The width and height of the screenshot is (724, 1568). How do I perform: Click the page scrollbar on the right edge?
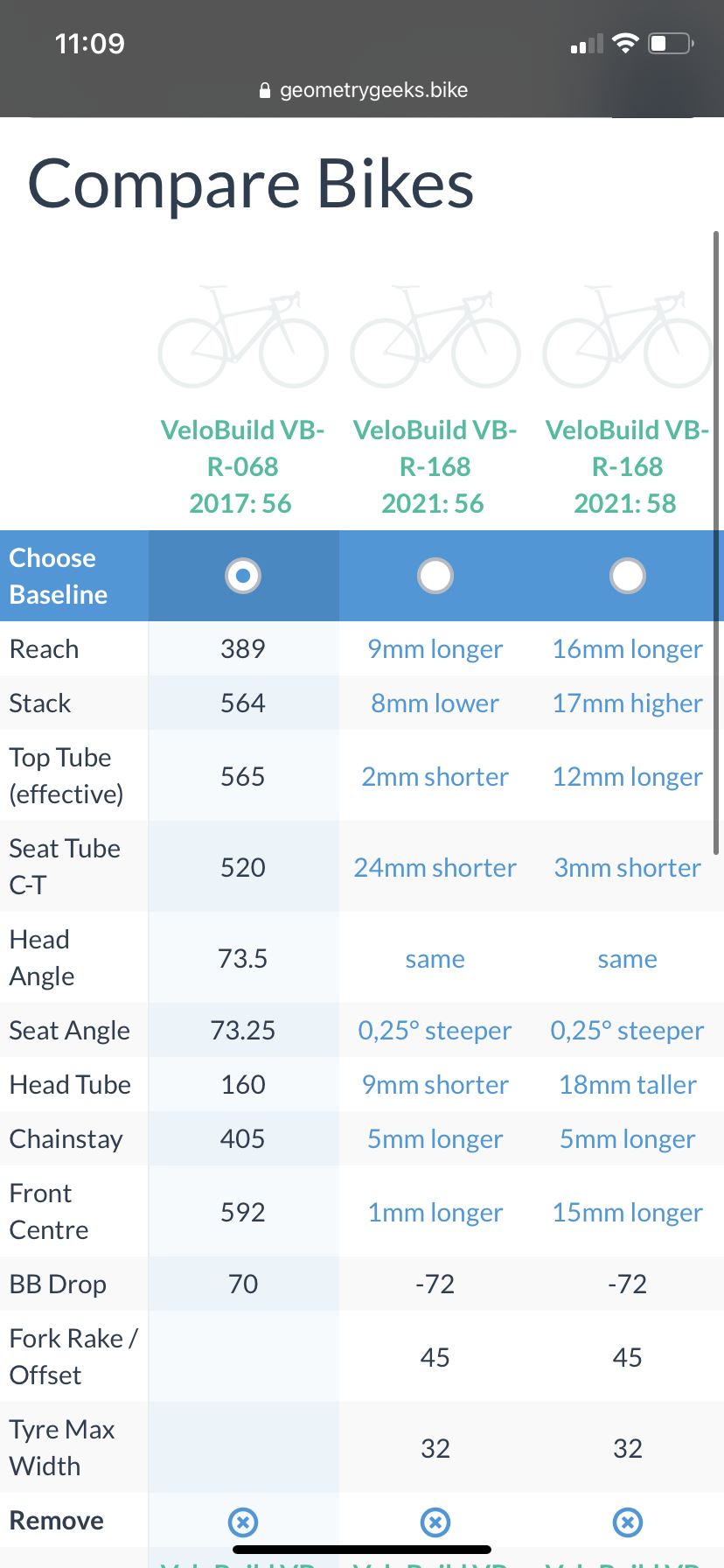tap(716, 542)
